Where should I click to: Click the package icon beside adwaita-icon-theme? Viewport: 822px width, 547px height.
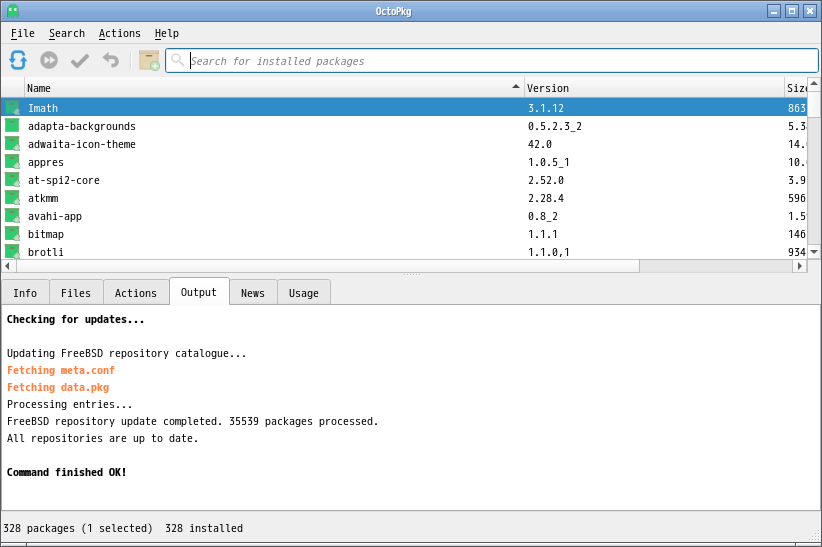point(12,144)
